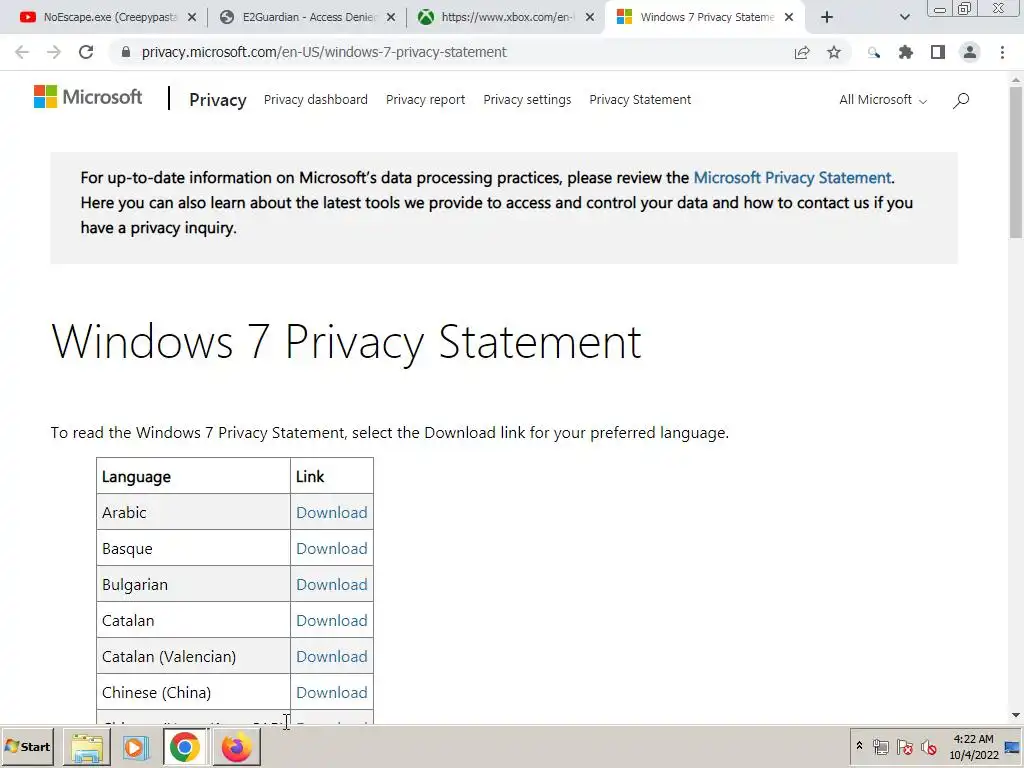Open Windows Explorer from the taskbar
1024x768 pixels.
point(87,747)
